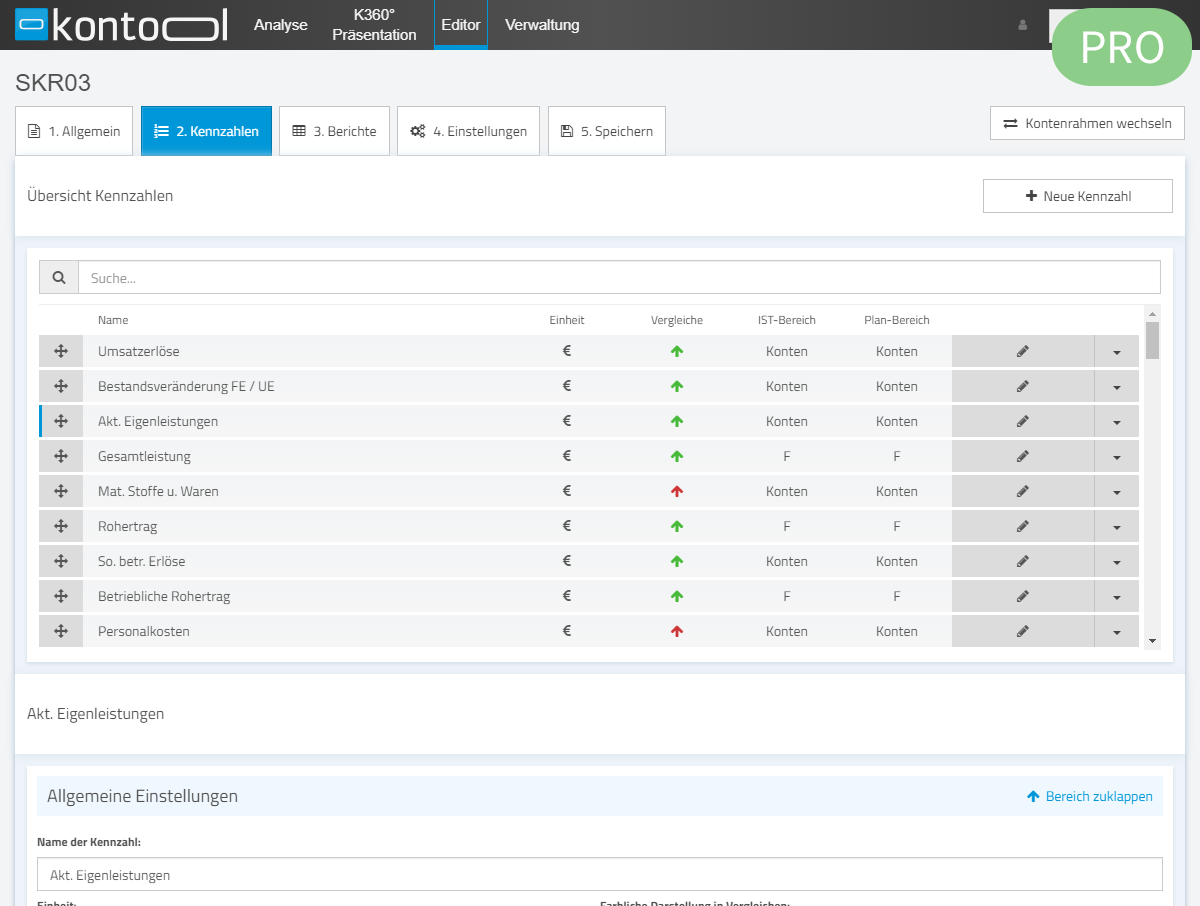The image size is (1200, 906).
Task: Click the move handle beside Personalkosten
Action: [61, 631]
